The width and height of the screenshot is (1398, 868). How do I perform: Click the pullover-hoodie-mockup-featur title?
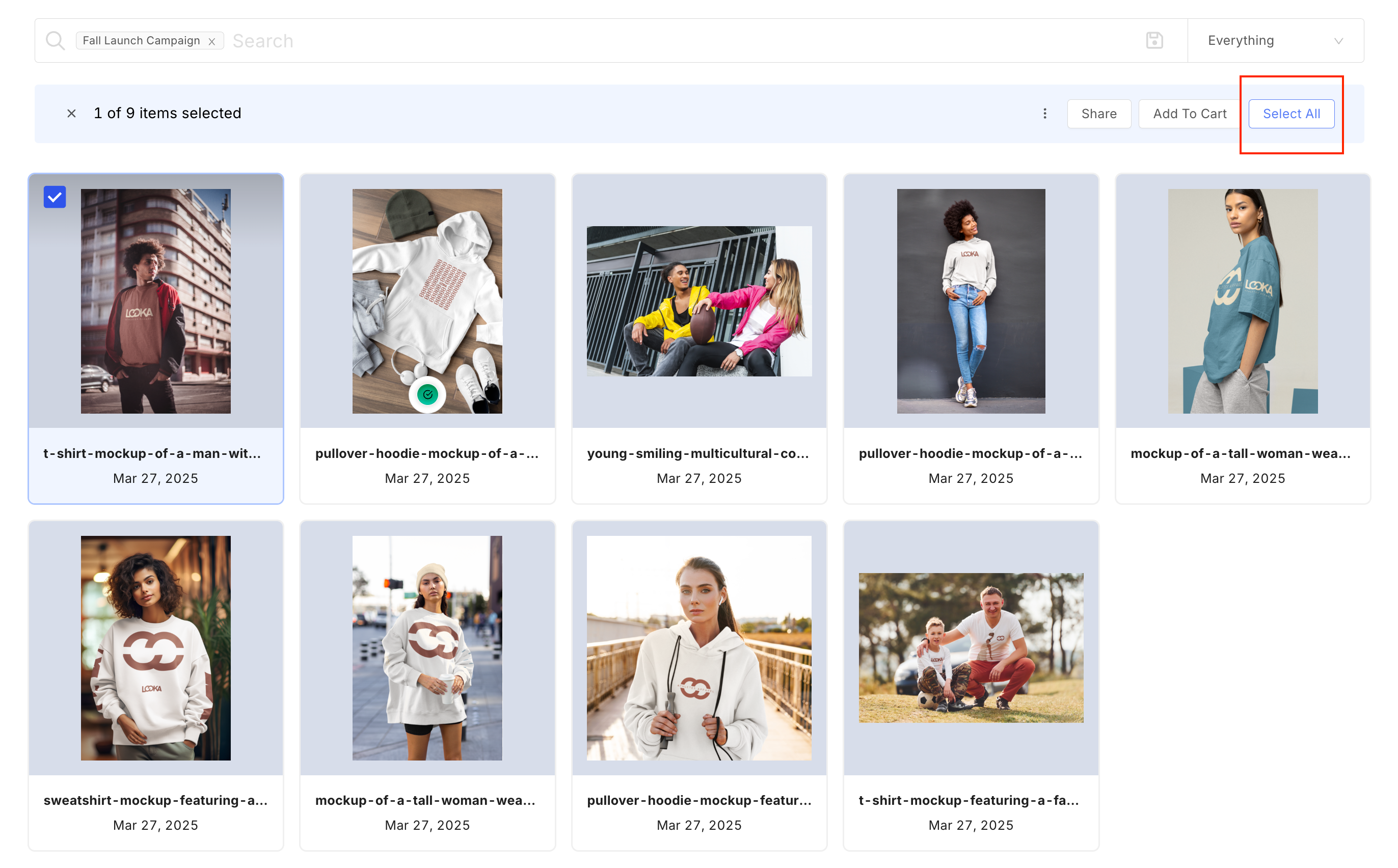click(698, 800)
